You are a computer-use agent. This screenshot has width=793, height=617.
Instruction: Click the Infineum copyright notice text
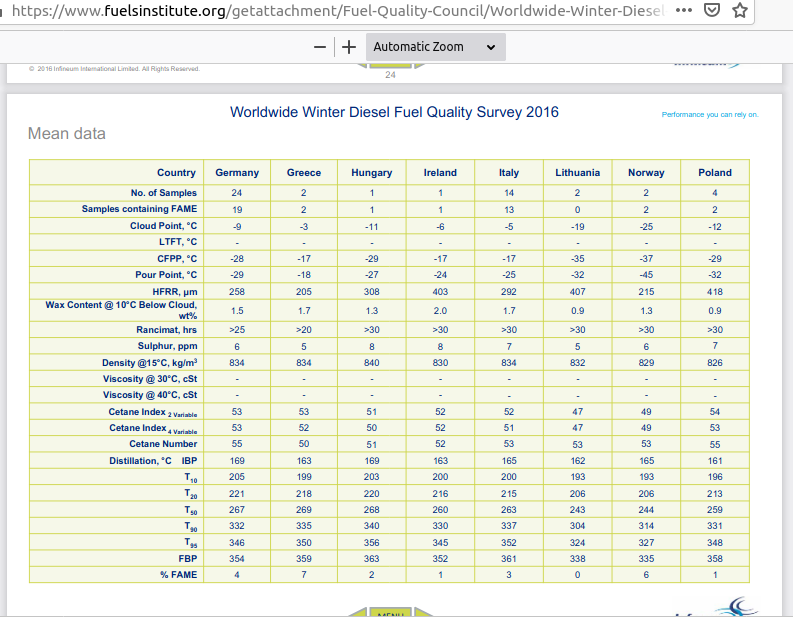[x=114, y=69]
